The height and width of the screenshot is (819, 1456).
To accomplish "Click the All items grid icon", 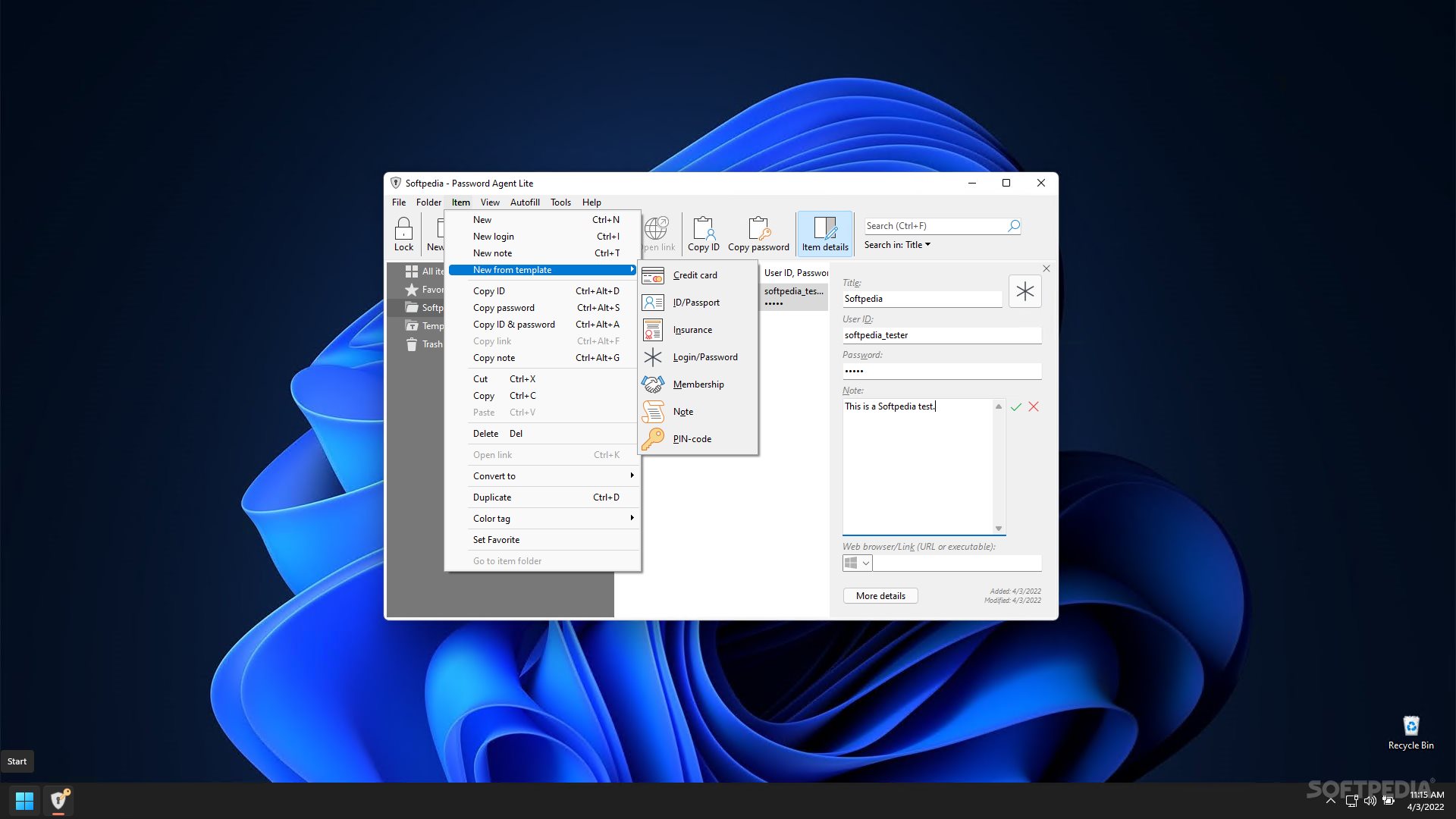I will pyautogui.click(x=412, y=271).
